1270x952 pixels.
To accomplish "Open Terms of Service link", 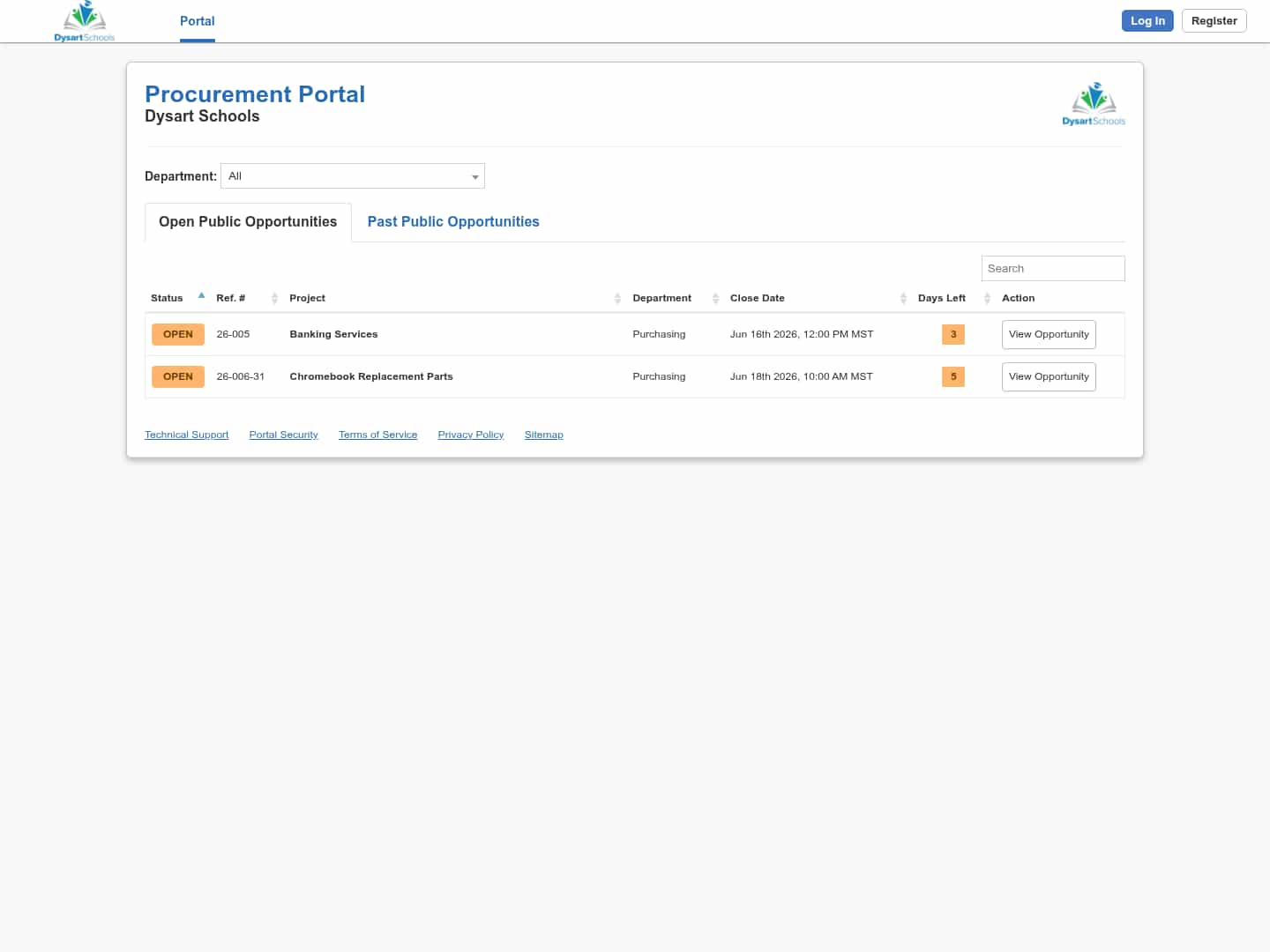I will click(x=377, y=435).
